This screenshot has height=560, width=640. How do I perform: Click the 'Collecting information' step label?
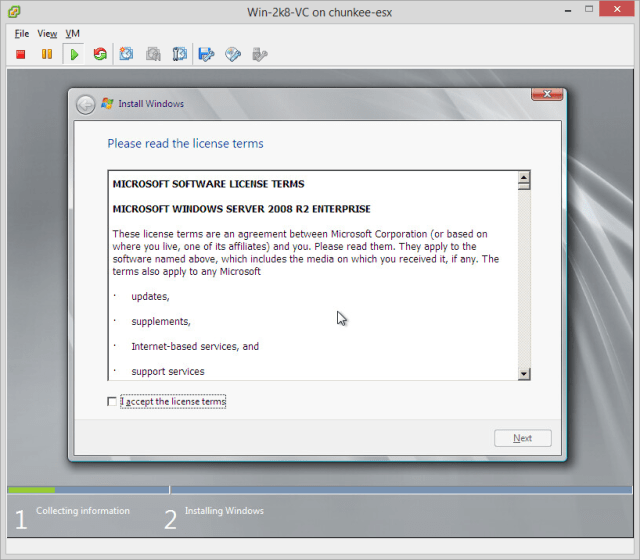pyautogui.click(x=83, y=511)
